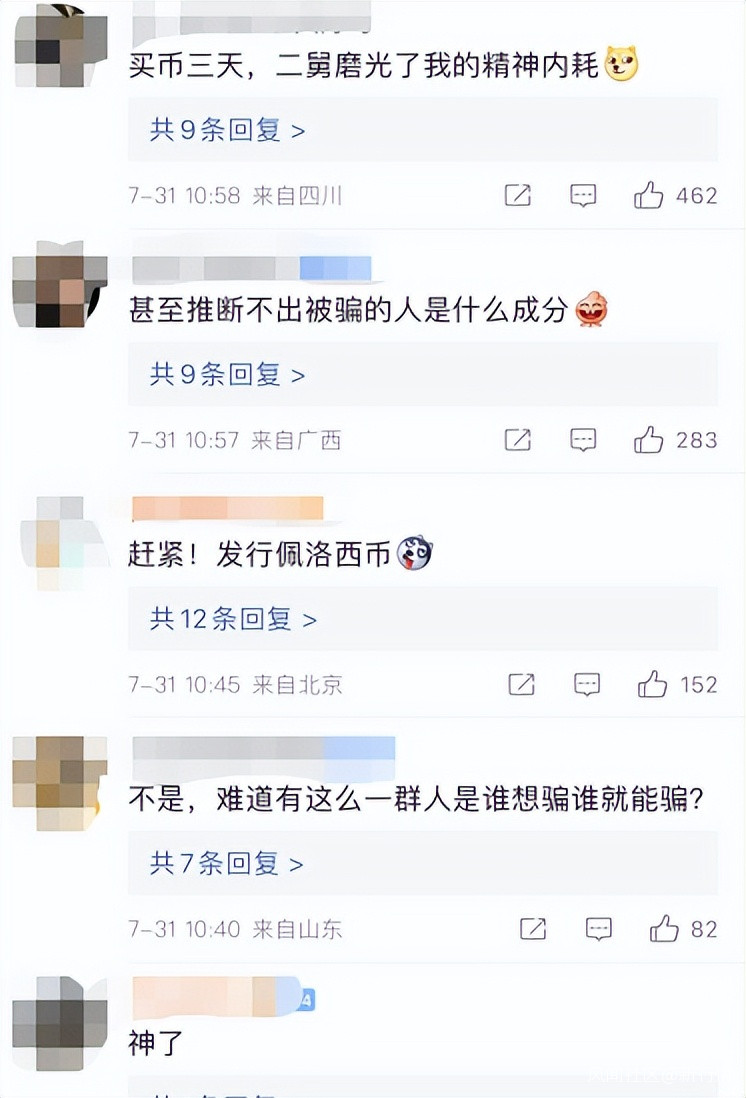746x1098 pixels.
Task: Share the comment from 四川
Action: (518, 195)
